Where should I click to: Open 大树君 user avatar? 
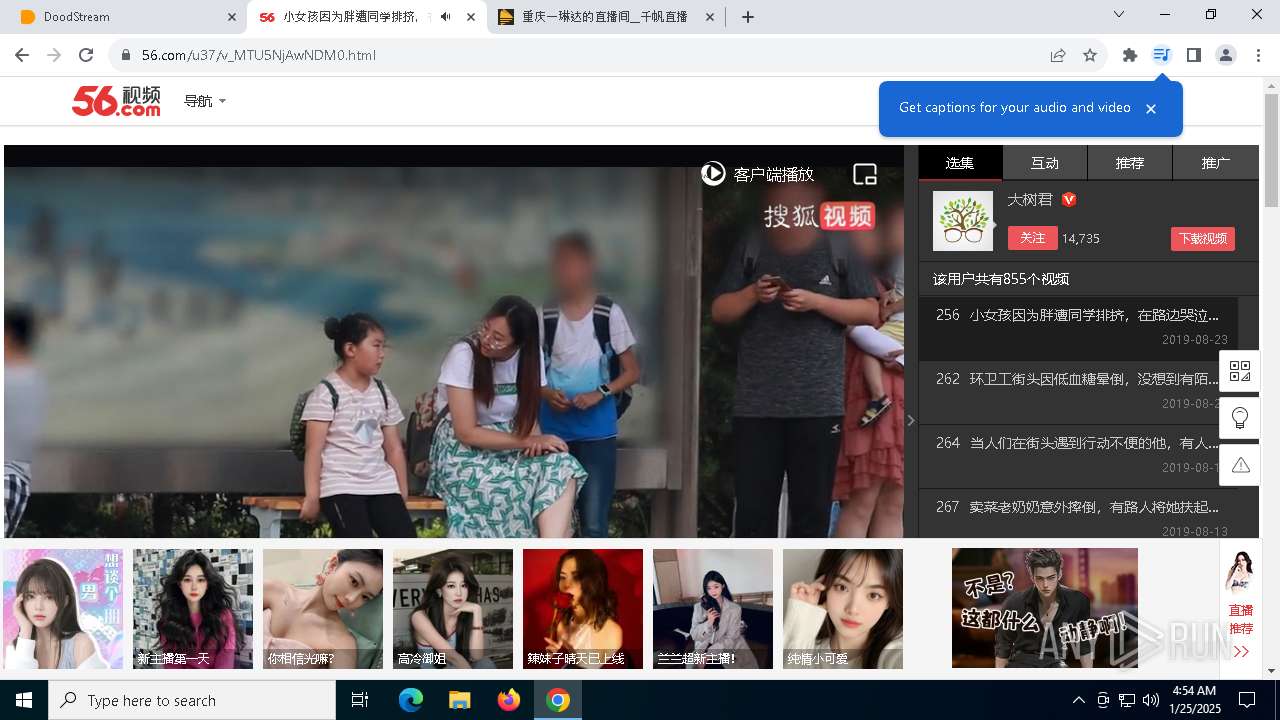pyautogui.click(x=963, y=221)
